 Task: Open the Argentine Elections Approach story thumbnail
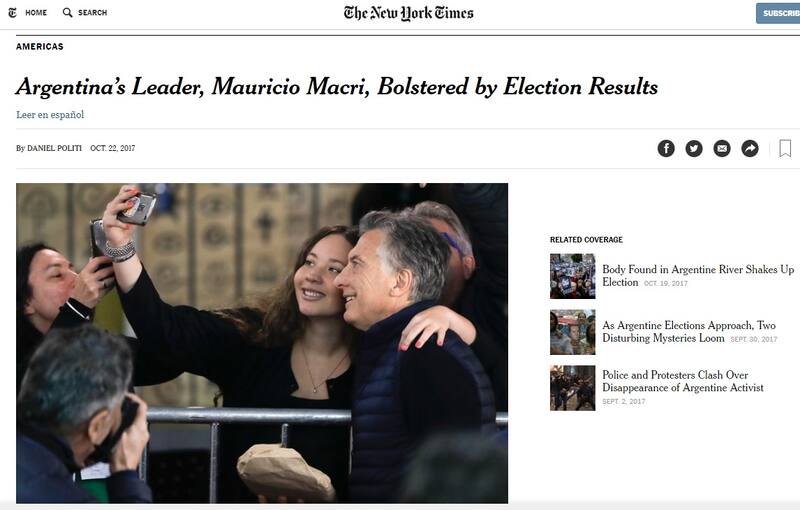[572, 332]
